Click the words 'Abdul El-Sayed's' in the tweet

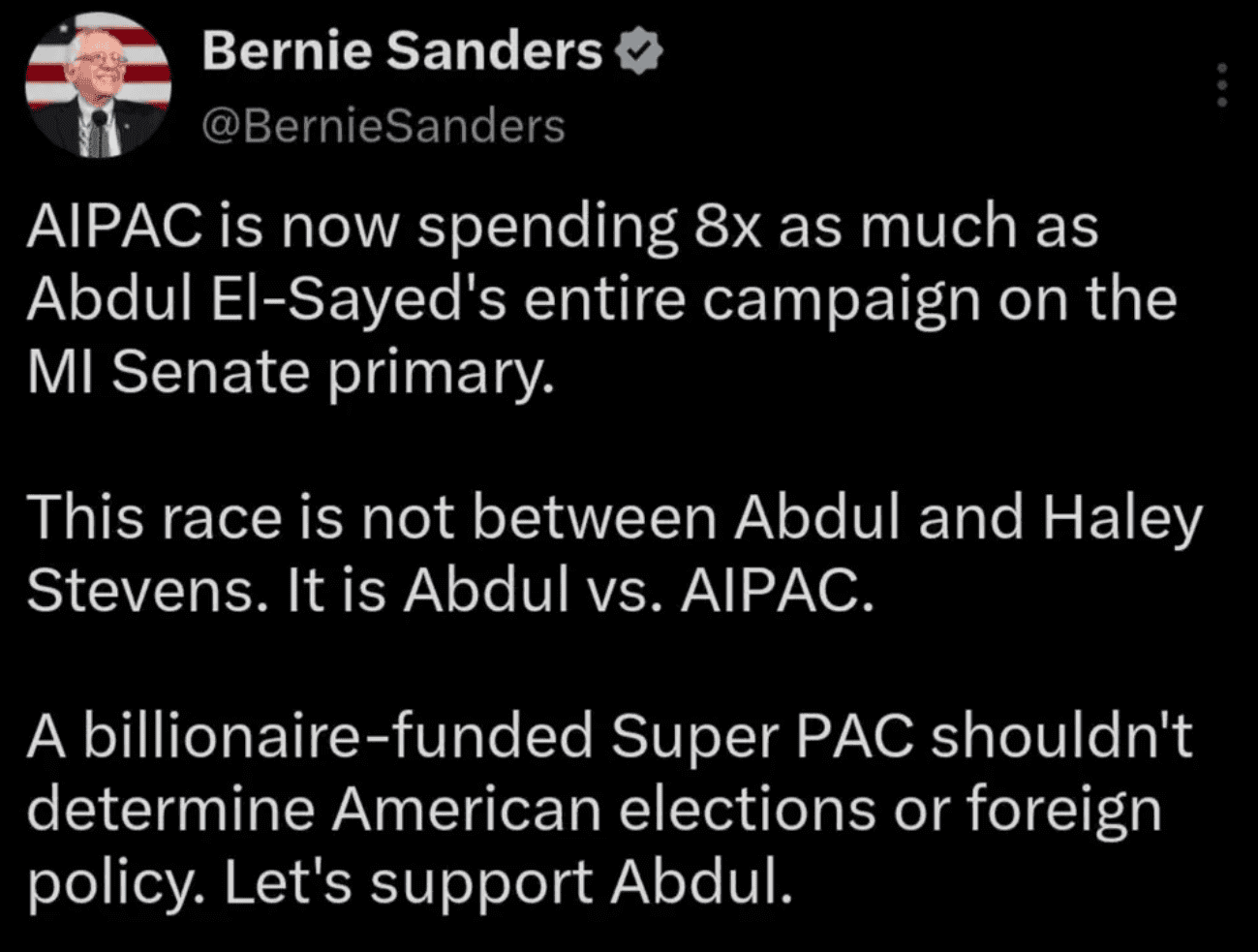click(266, 301)
